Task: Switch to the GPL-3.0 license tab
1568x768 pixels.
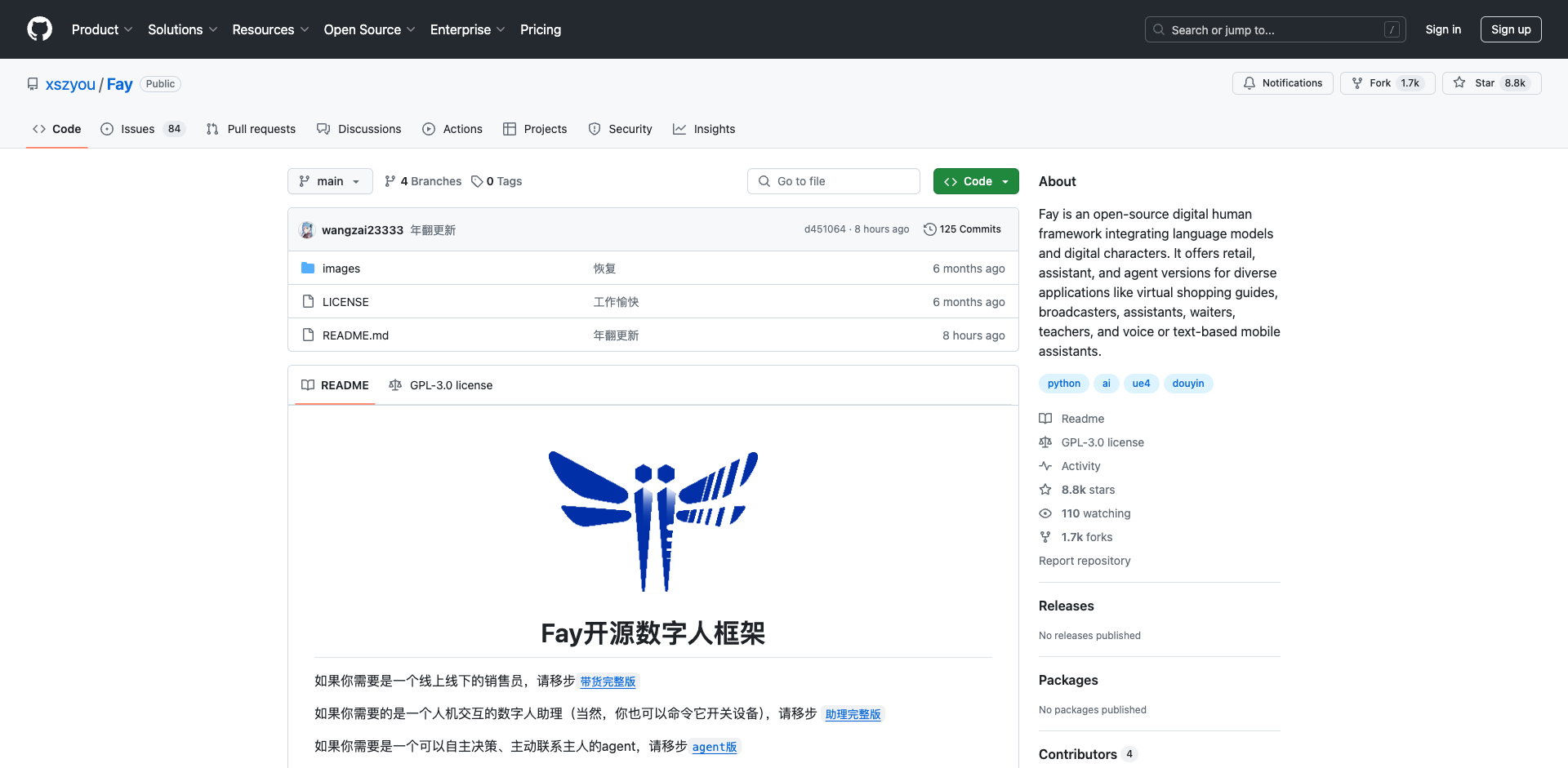Action: click(441, 385)
